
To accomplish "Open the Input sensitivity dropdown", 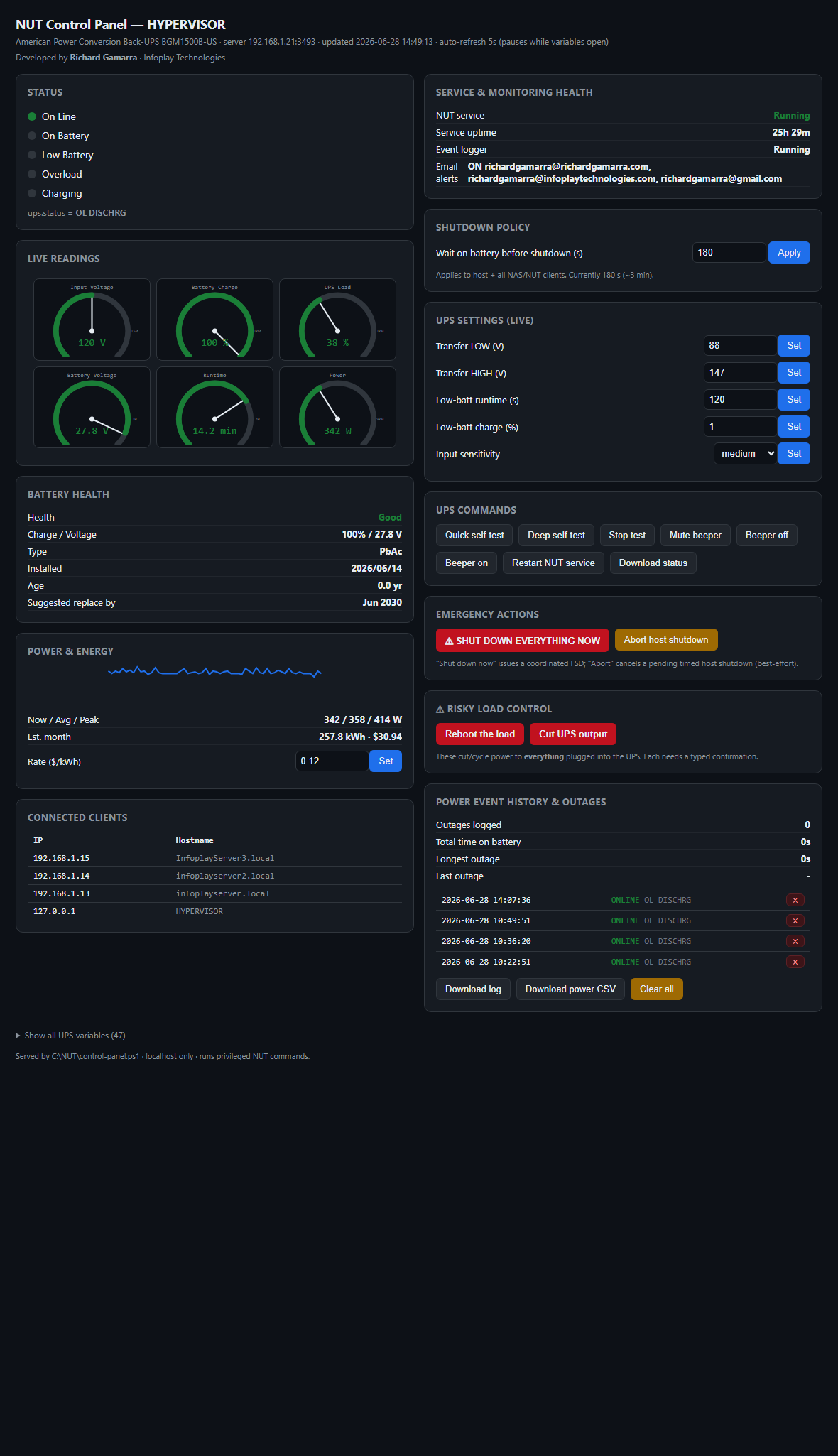I will click(745, 453).
